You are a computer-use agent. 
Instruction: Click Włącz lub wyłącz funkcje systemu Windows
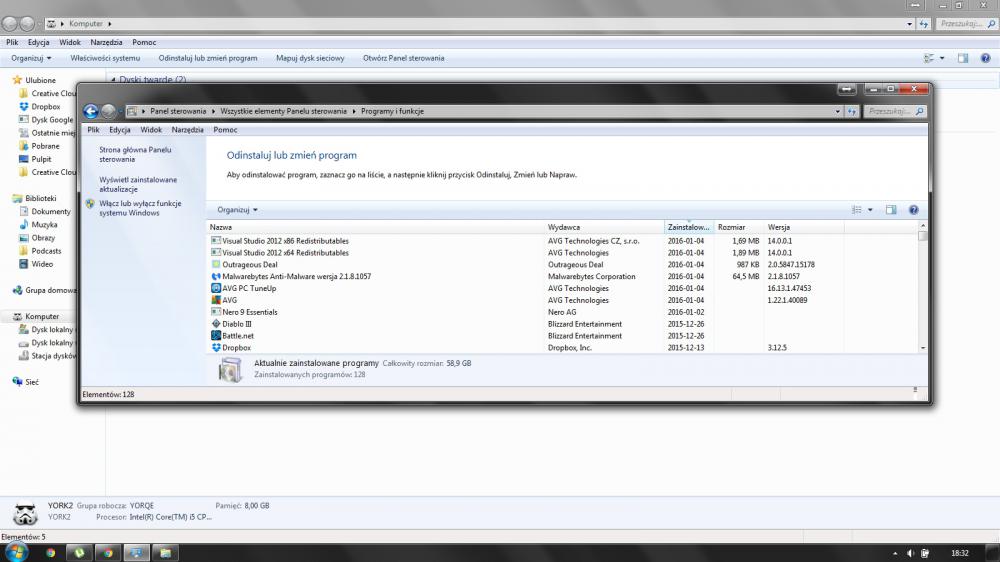pyautogui.click(x=140, y=208)
